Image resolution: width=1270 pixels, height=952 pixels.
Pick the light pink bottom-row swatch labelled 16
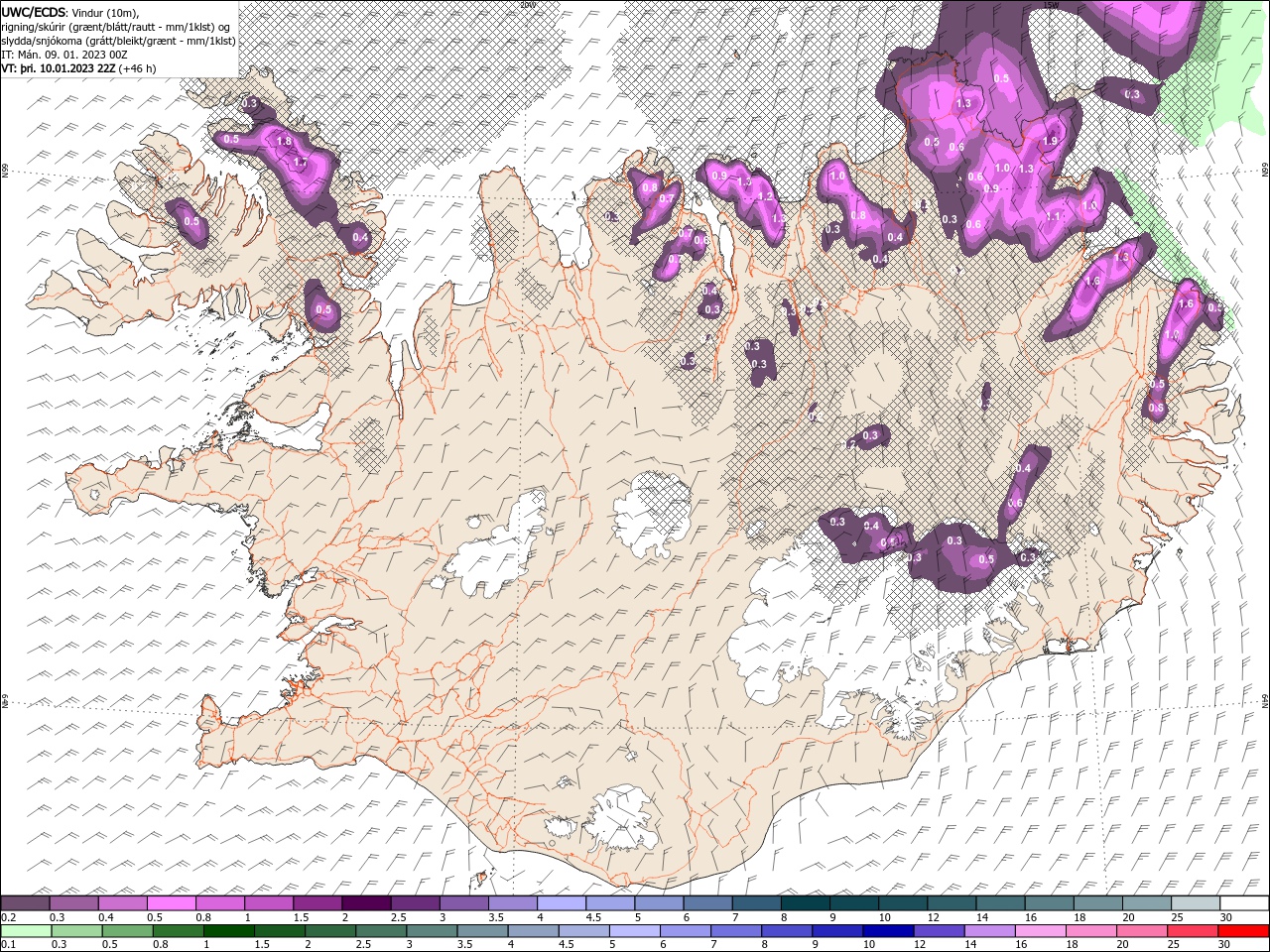pos(1039,931)
